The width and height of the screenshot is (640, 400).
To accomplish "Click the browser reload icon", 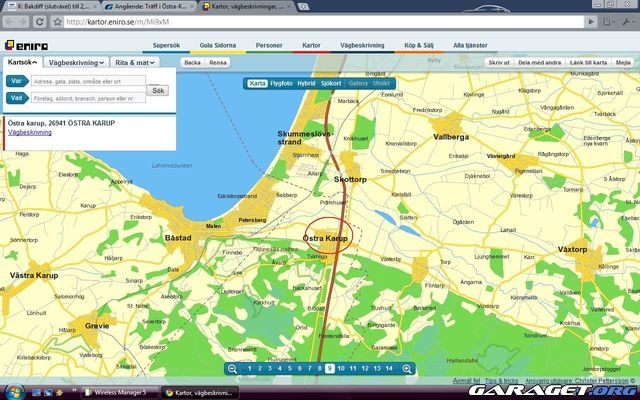I will coord(39,21).
